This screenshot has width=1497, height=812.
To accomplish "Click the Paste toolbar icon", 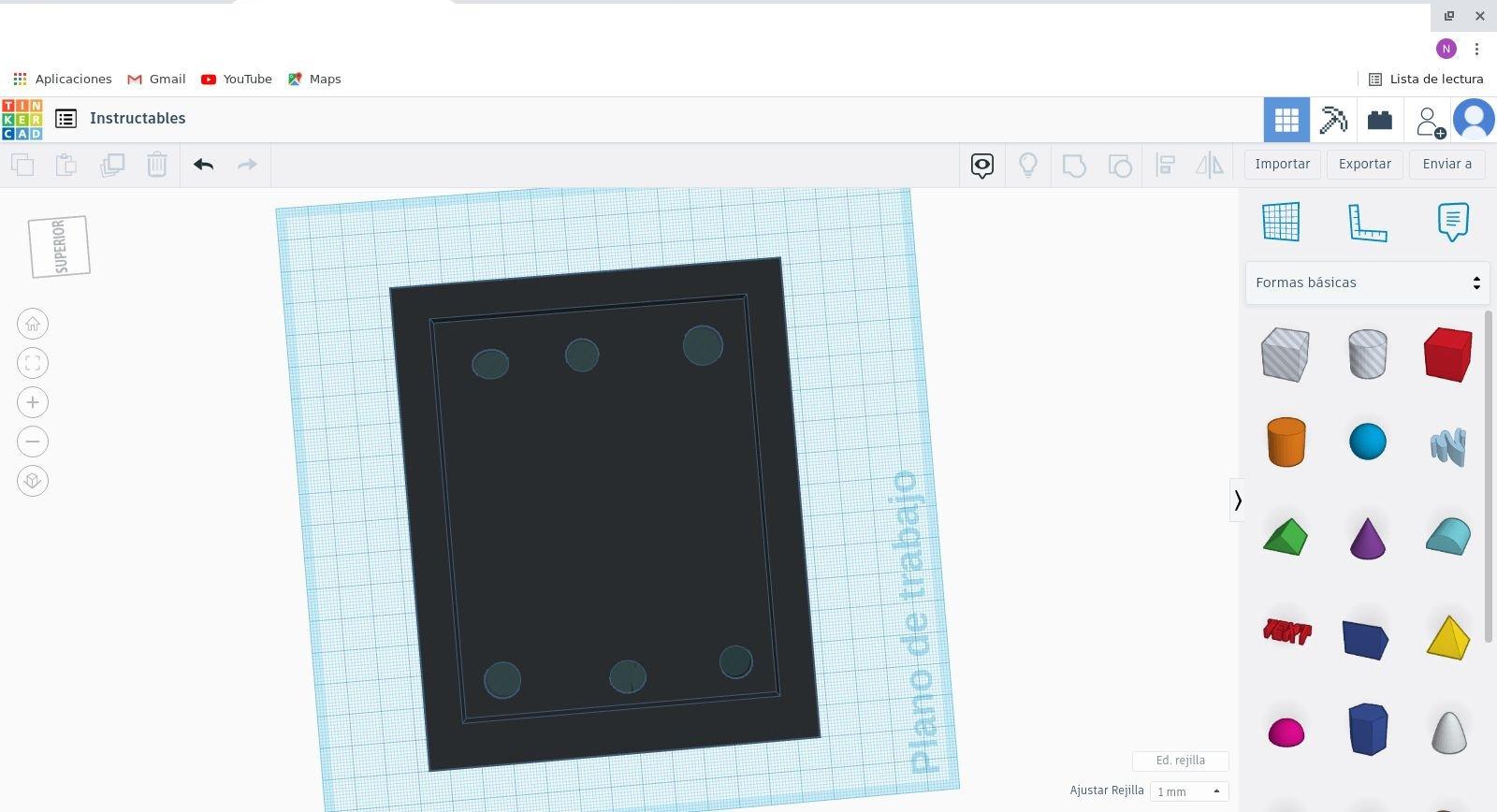I will tap(66, 165).
